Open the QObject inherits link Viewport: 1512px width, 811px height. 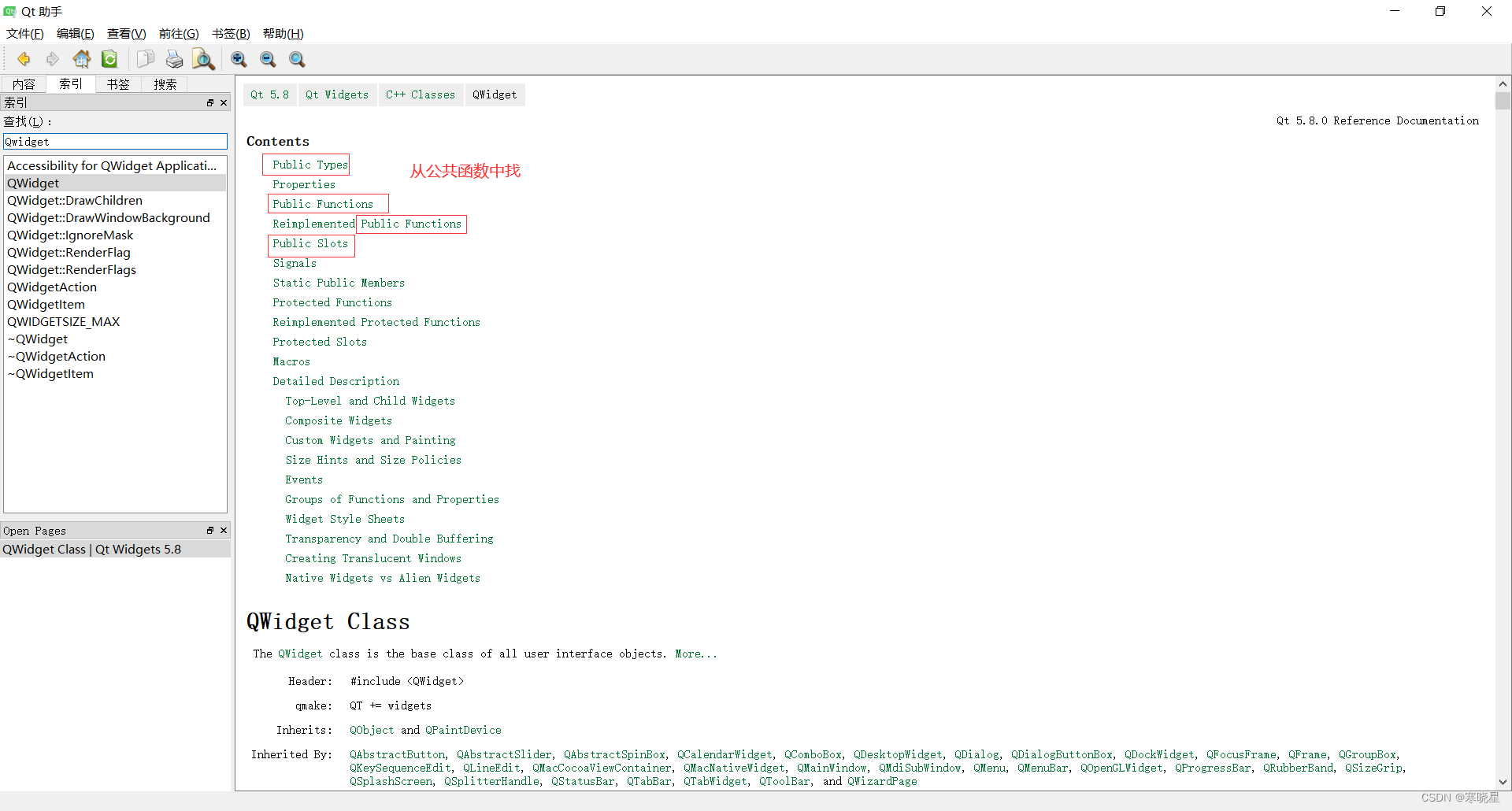click(372, 730)
